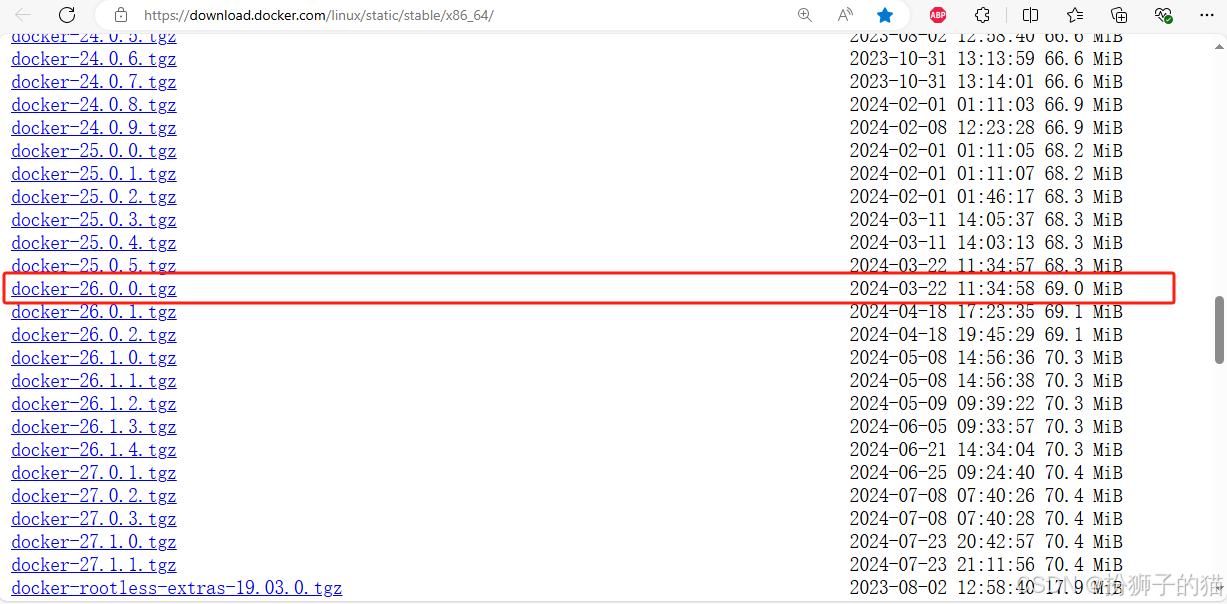Toggle split screen view icon

1031,15
